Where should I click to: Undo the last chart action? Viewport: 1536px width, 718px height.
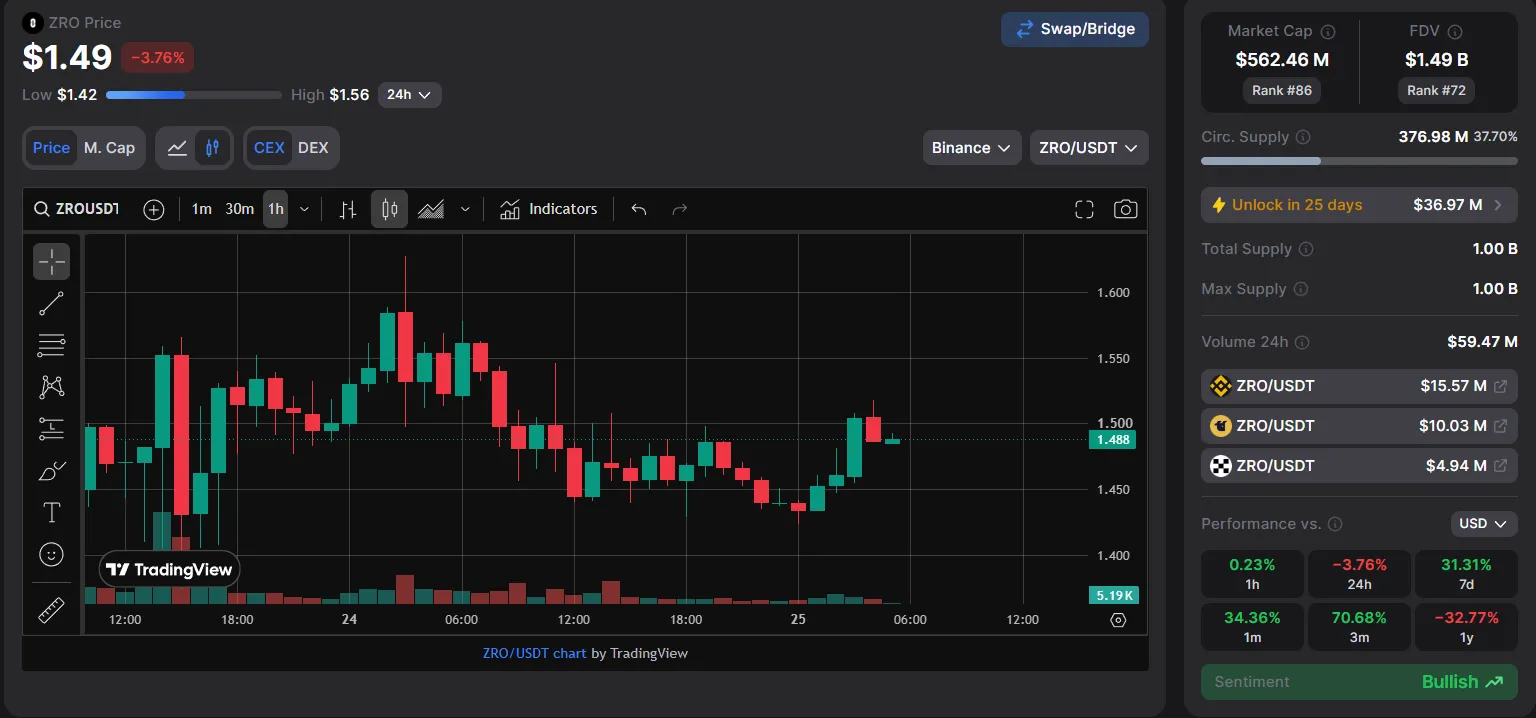639,209
